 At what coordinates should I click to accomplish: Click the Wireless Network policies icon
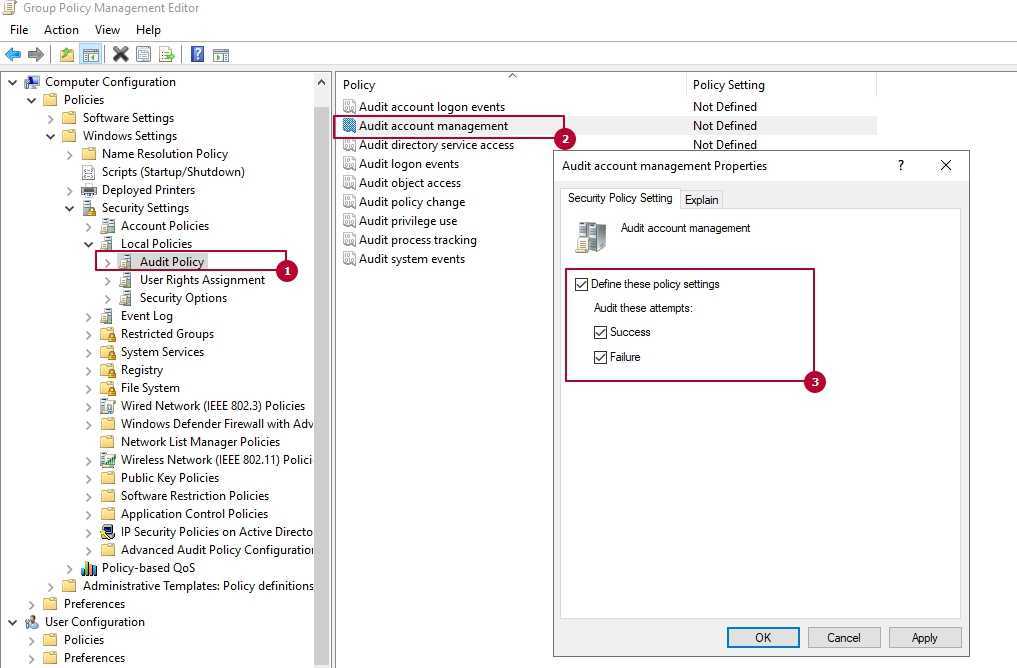[108, 460]
